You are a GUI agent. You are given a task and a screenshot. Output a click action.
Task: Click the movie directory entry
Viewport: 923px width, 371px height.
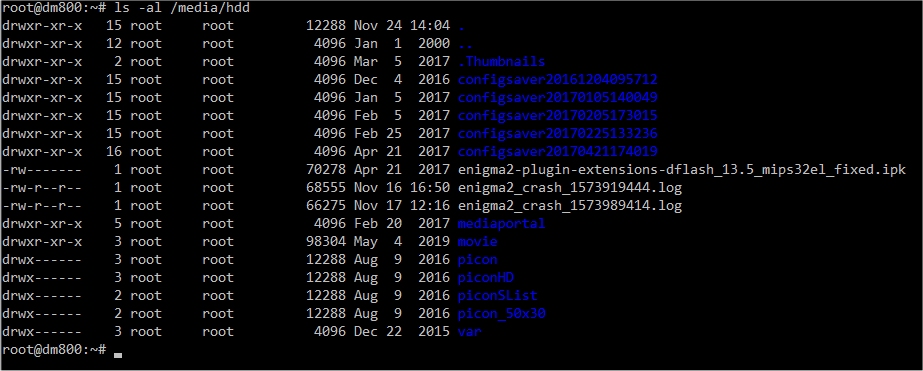(477, 241)
